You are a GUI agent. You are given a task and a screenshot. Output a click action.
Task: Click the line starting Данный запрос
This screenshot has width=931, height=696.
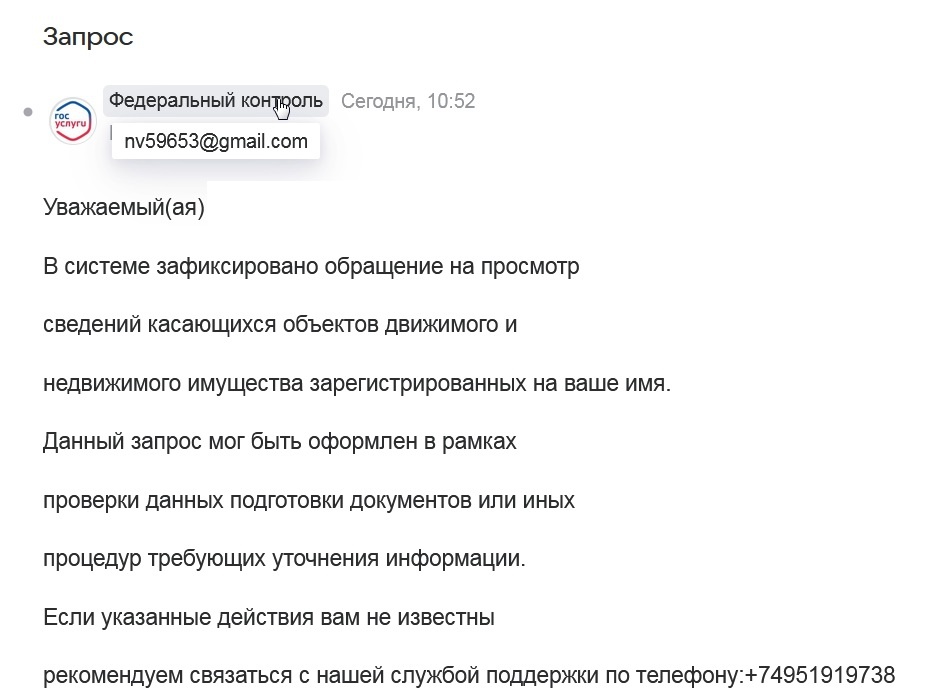coord(280,441)
